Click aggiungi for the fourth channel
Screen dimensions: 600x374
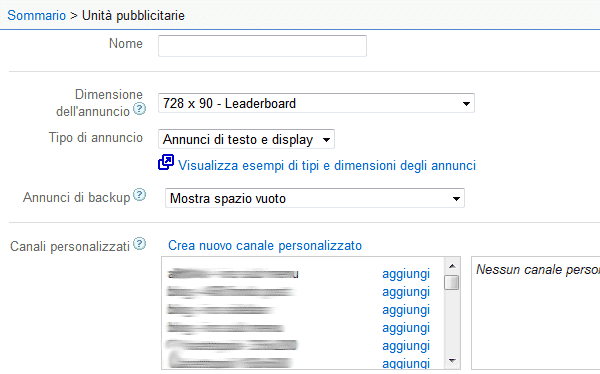pyautogui.click(x=406, y=328)
